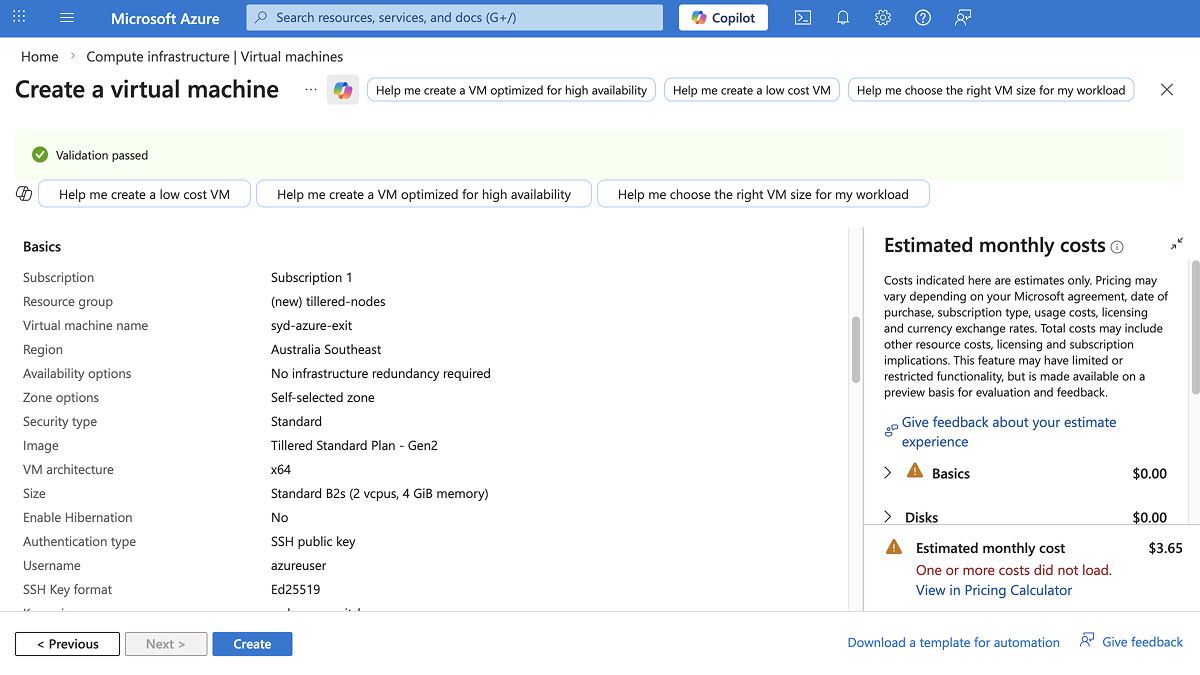This screenshot has width=1200, height=675.
Task: Open the portal settings gear
Action: pos(882,17)
